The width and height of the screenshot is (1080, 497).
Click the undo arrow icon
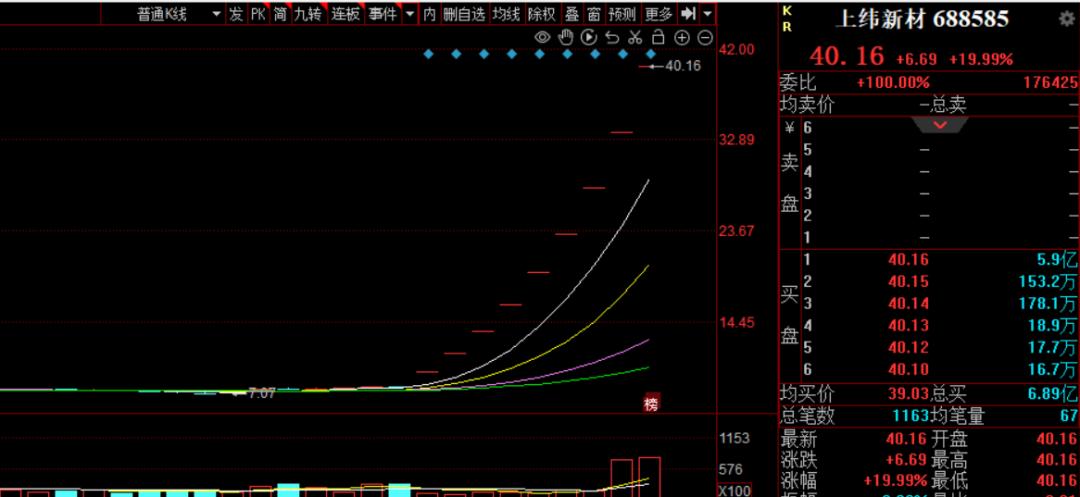[x=612, y=38]
